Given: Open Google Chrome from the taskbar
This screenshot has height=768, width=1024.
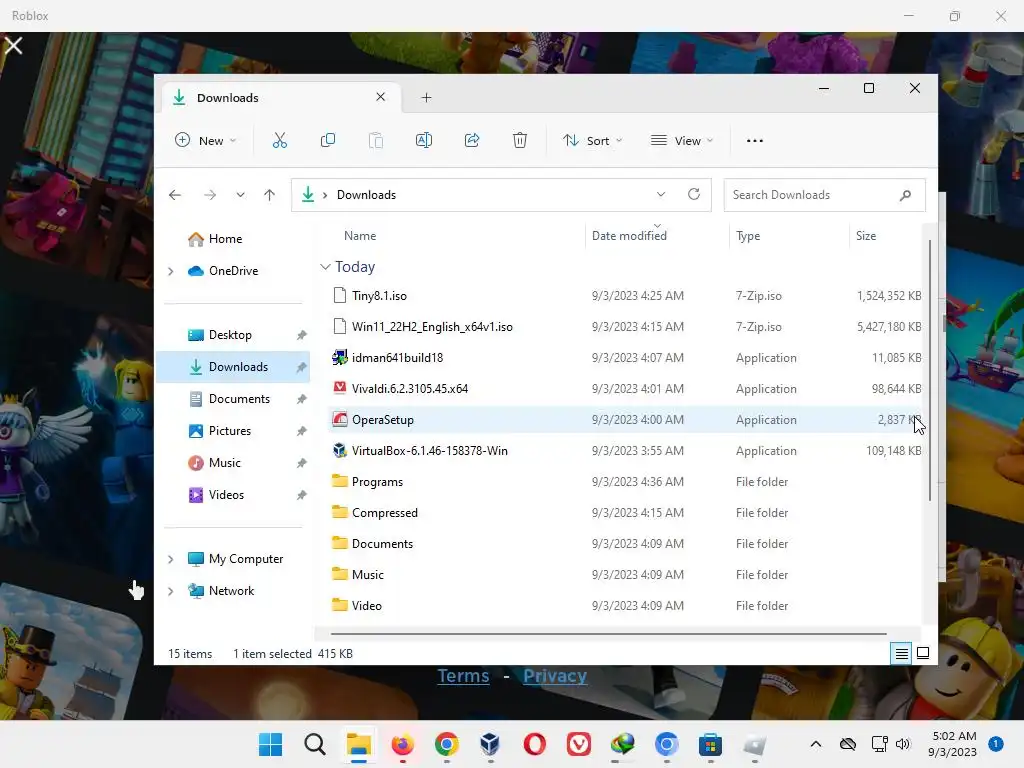Looking at the screenshot, I should [447, 744].
